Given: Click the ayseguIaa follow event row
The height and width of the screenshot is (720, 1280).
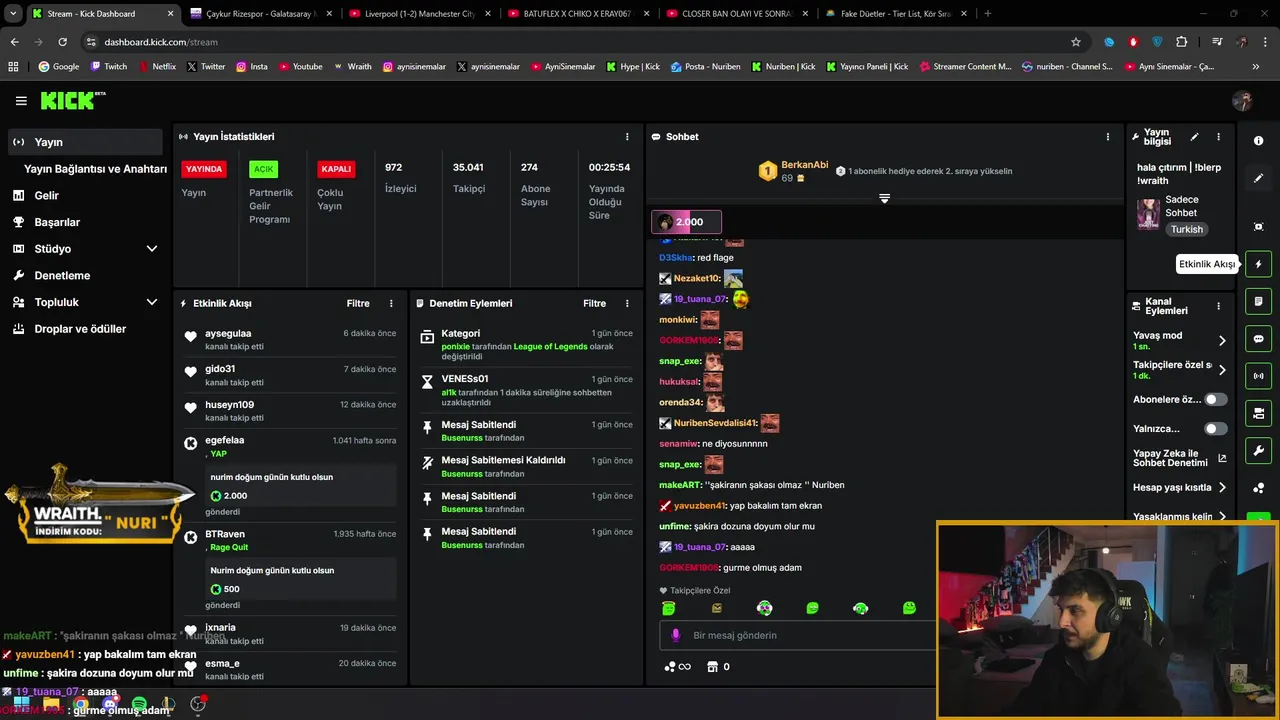Looking at the screenshot, I should coord(291,340).
